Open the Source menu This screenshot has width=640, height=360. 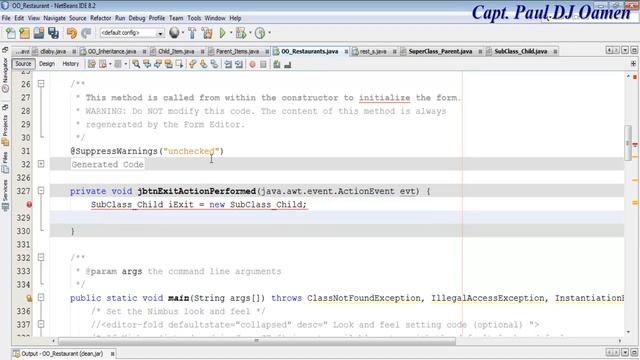78,18
